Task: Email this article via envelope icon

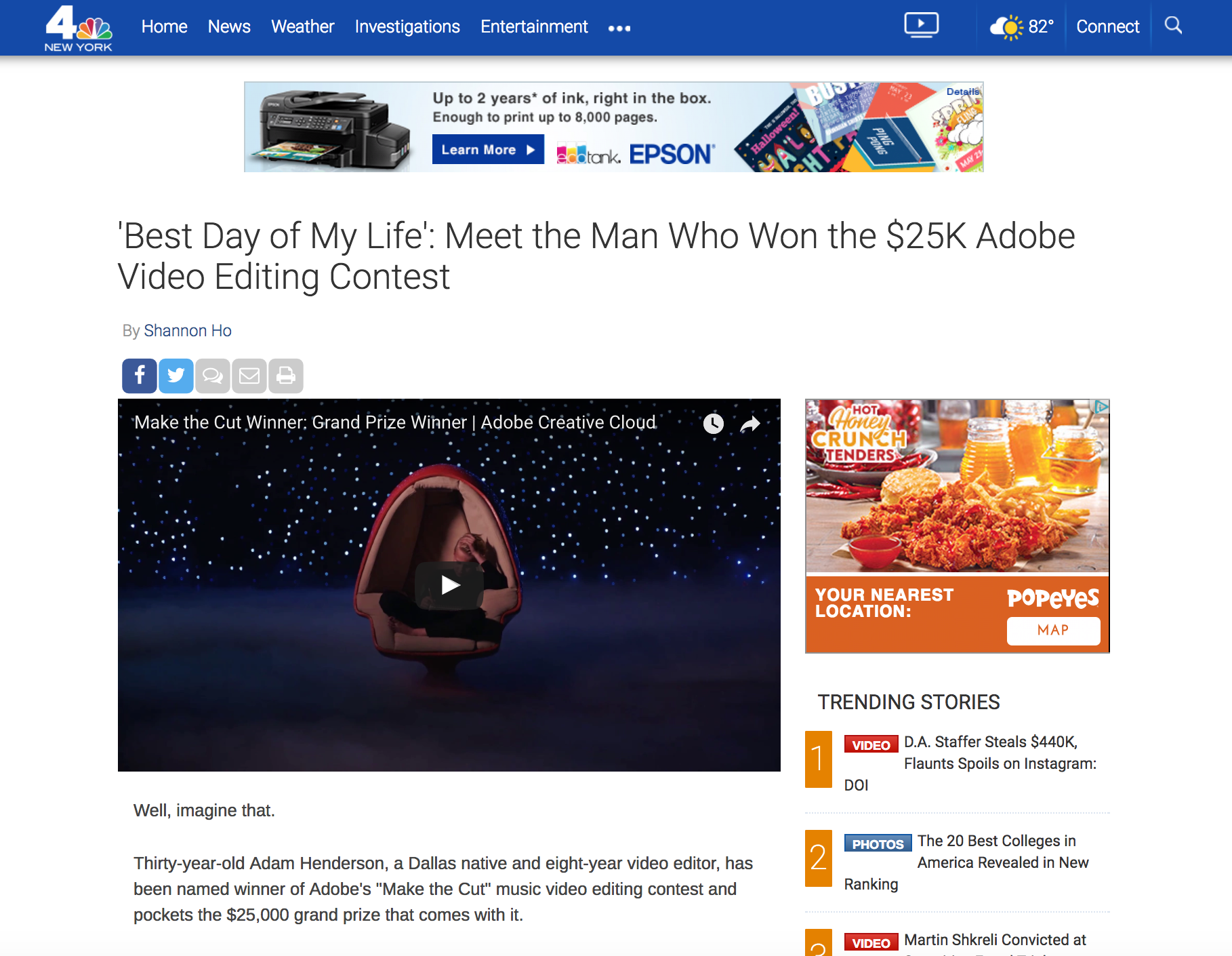Action: [249, 376]
